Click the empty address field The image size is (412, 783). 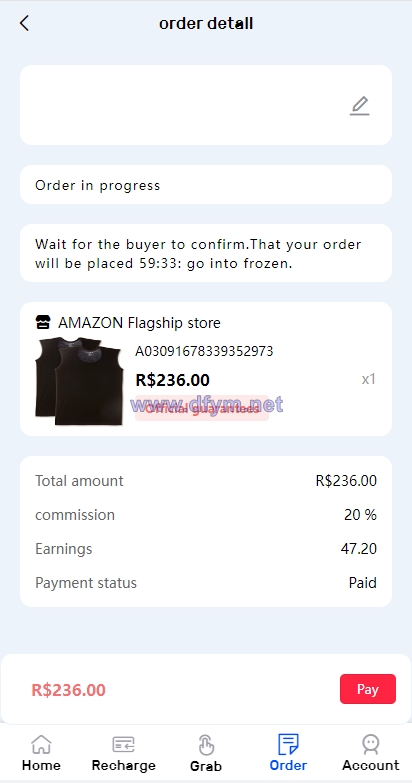tap(206, 105)
